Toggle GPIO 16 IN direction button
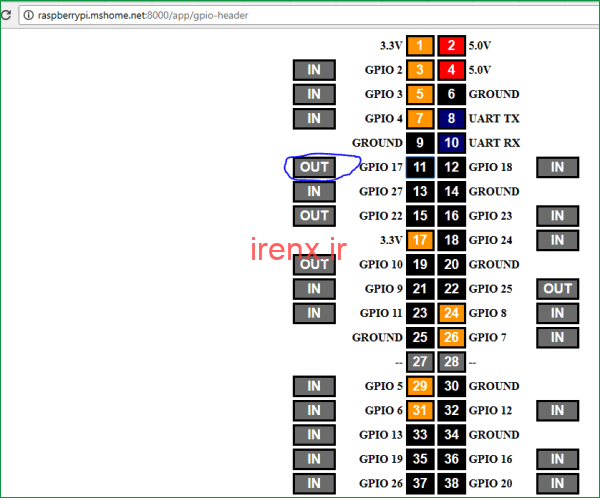 [x=558, y=459]
